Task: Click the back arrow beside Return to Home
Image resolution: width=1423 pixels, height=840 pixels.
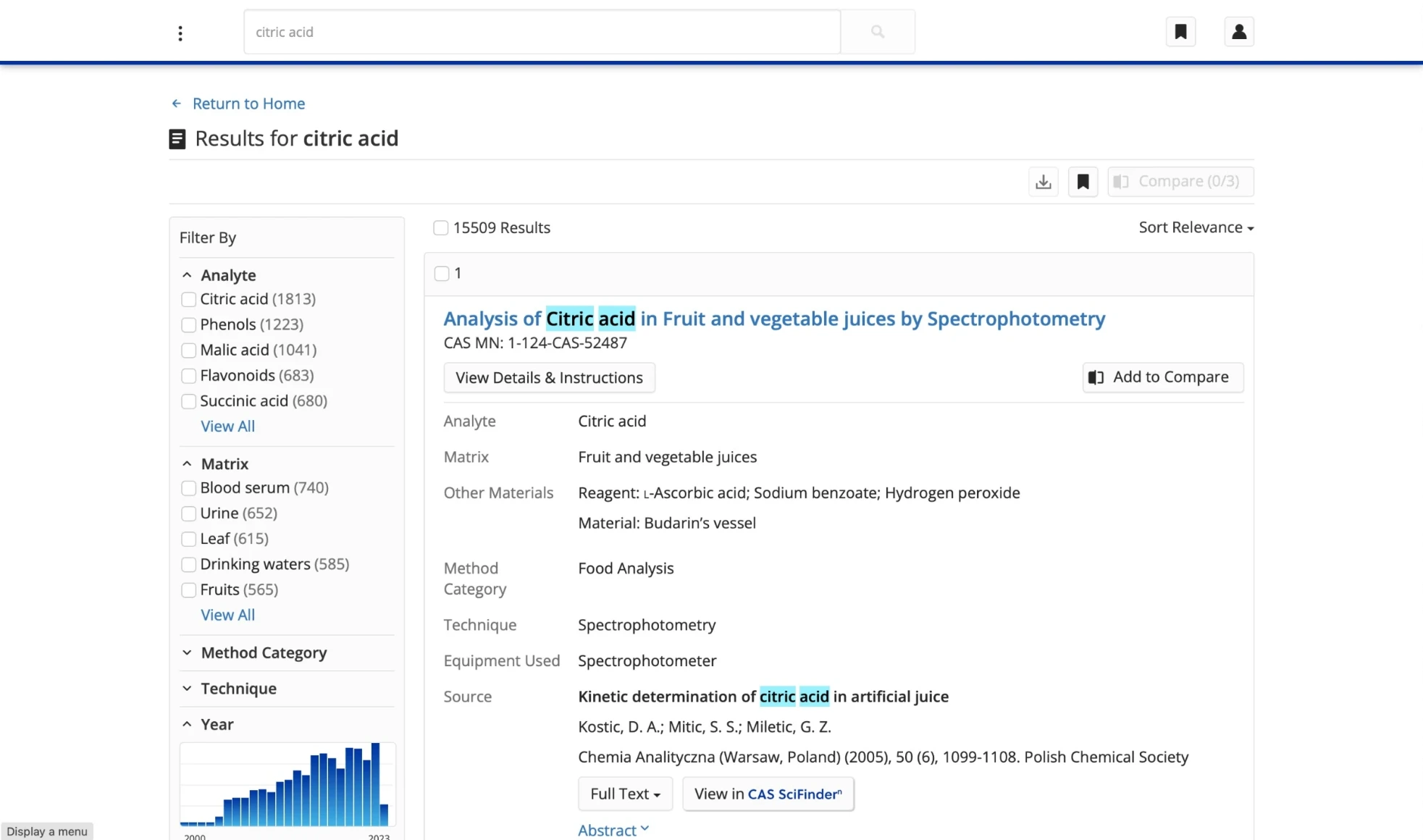Action: pos(176,104)
